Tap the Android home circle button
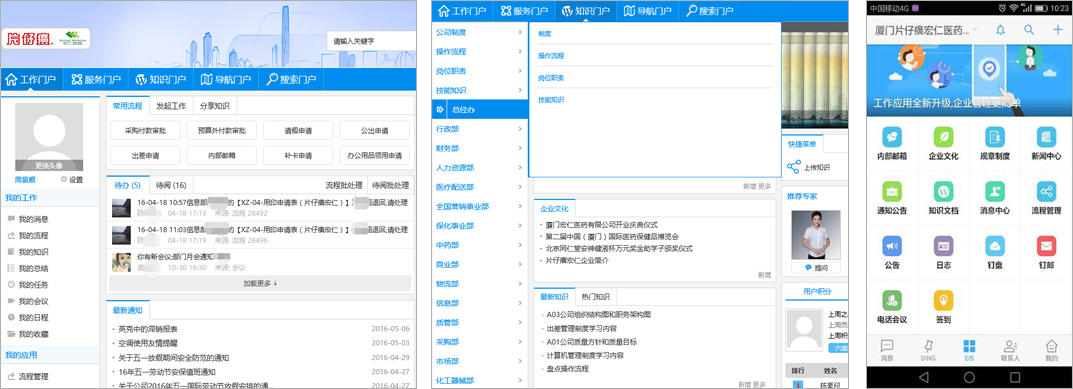This screenshot has width=1073, height=389. [969, 377]
